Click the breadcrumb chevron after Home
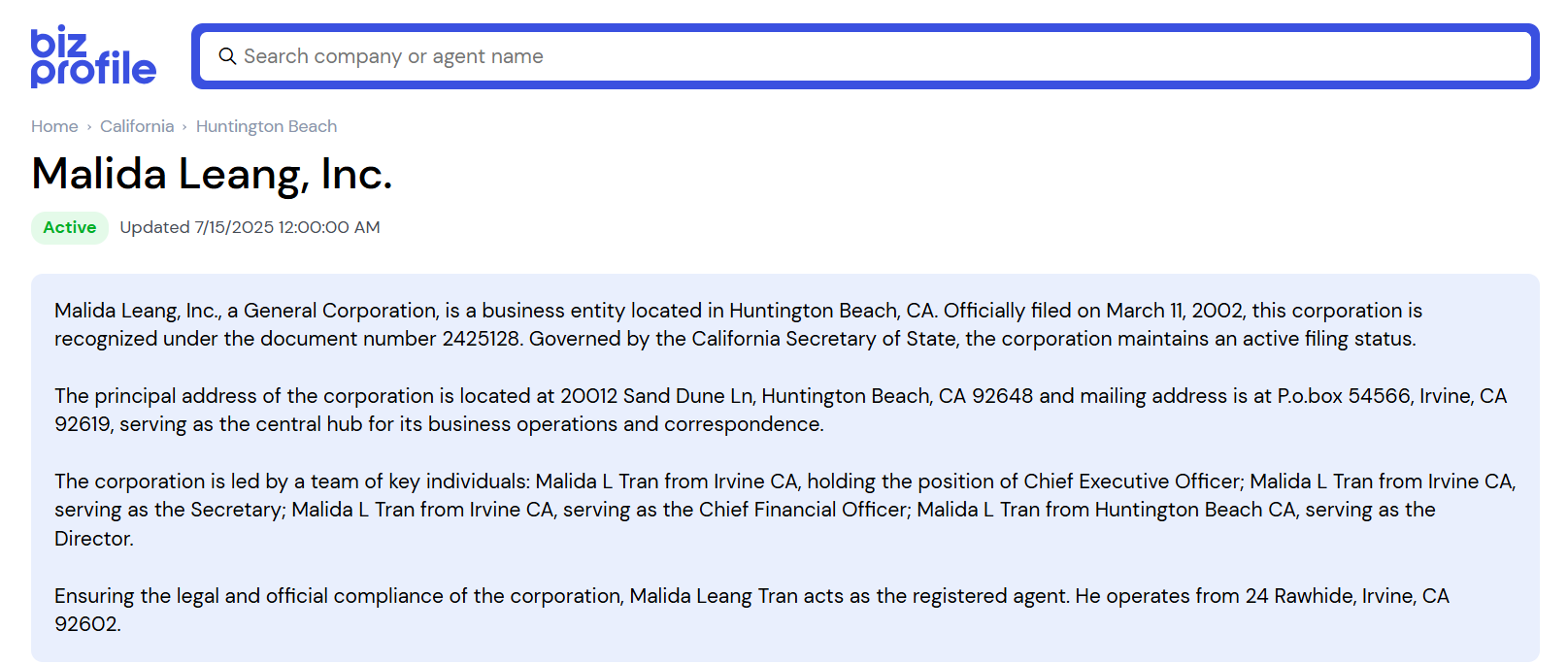Screen dimensions: 1568x664 [89, 127]
